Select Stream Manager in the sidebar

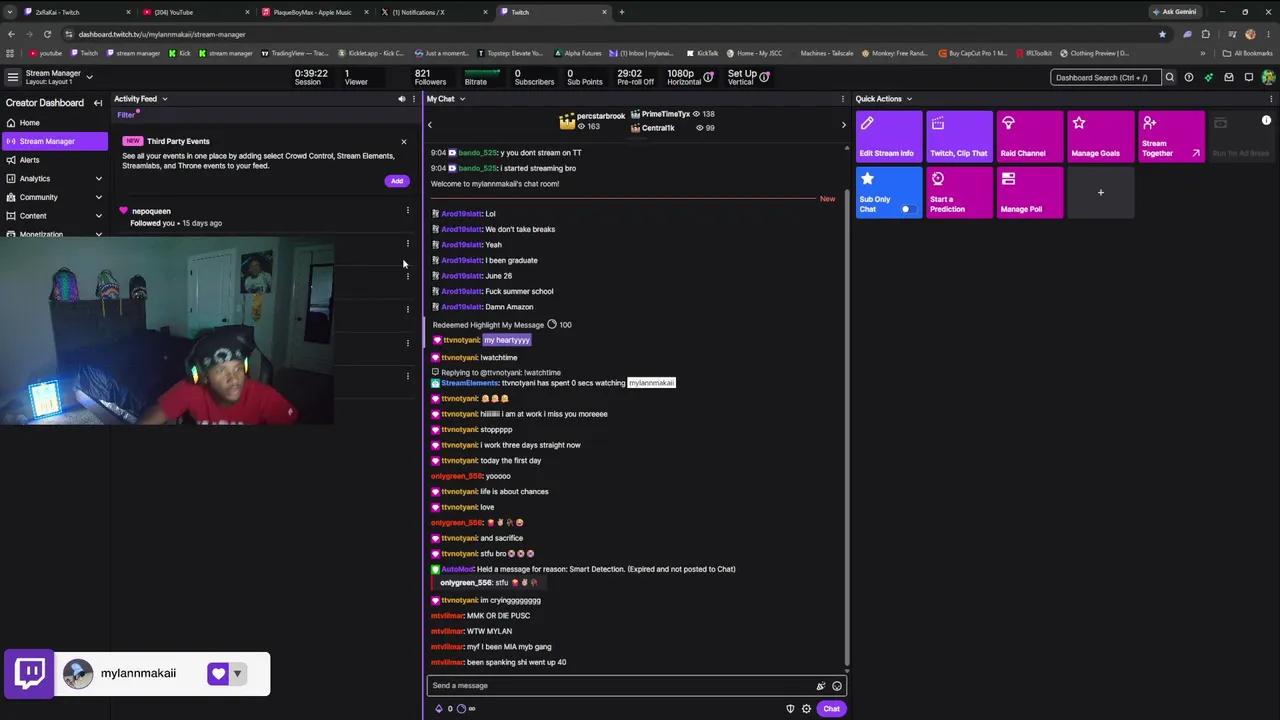coord(54,141)
